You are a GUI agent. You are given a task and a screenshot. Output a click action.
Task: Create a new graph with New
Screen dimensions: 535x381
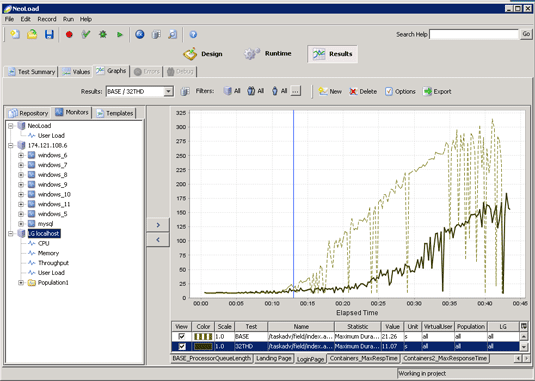coord(330,91)
